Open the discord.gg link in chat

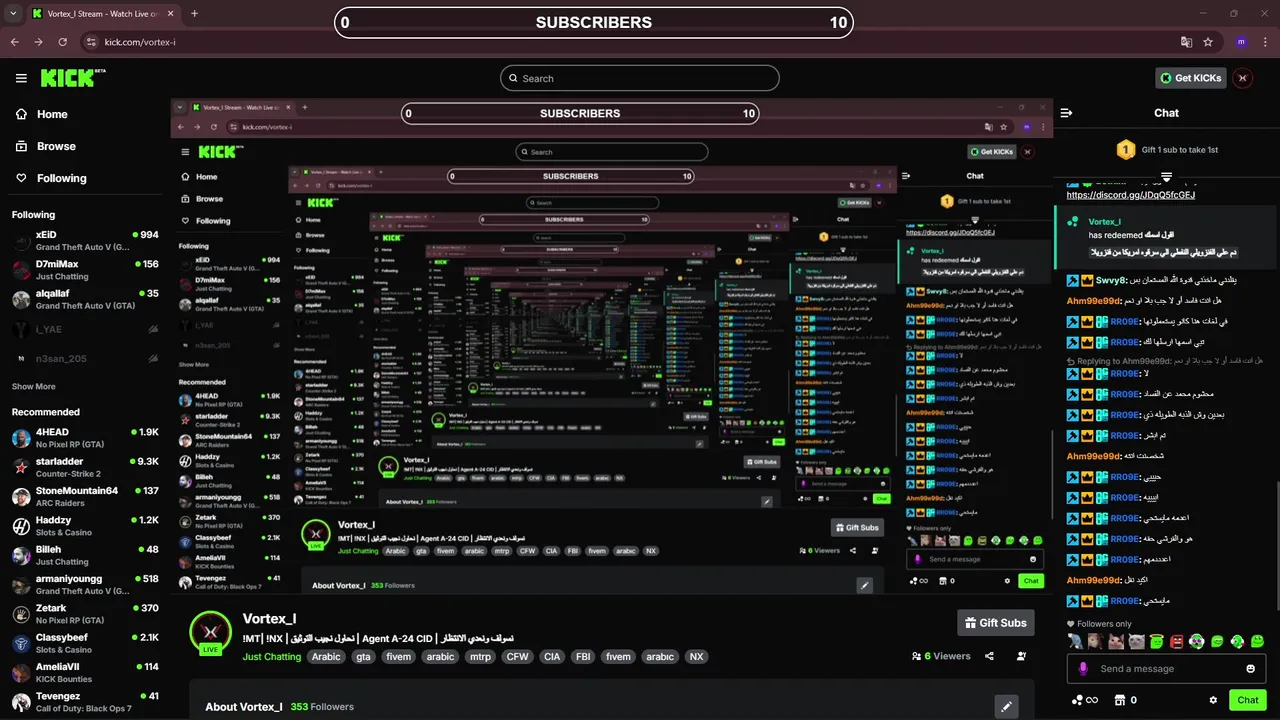point(1131,195)
